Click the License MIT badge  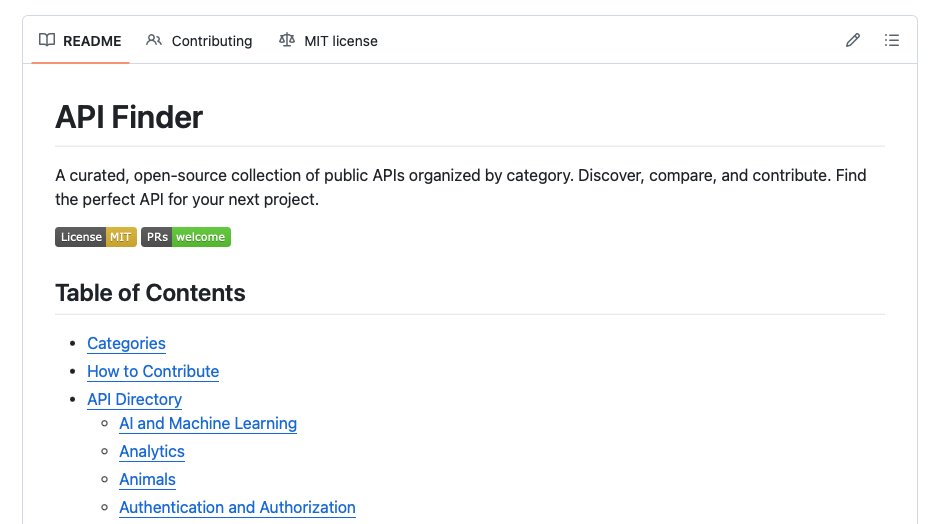coord(96,237)
